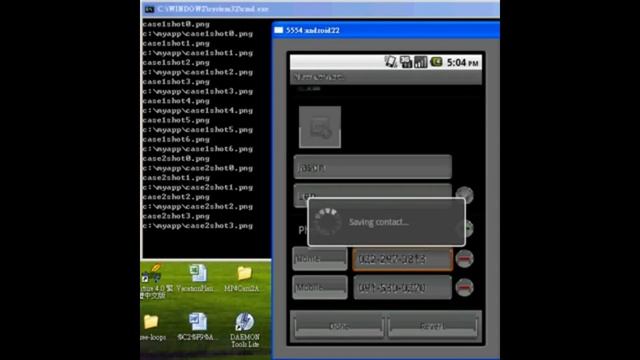The width and height of the screenshot is (640, 360).
Task: Click the line c:\myapp\case2shot1.png in cmd
Action: pos(198,187)
